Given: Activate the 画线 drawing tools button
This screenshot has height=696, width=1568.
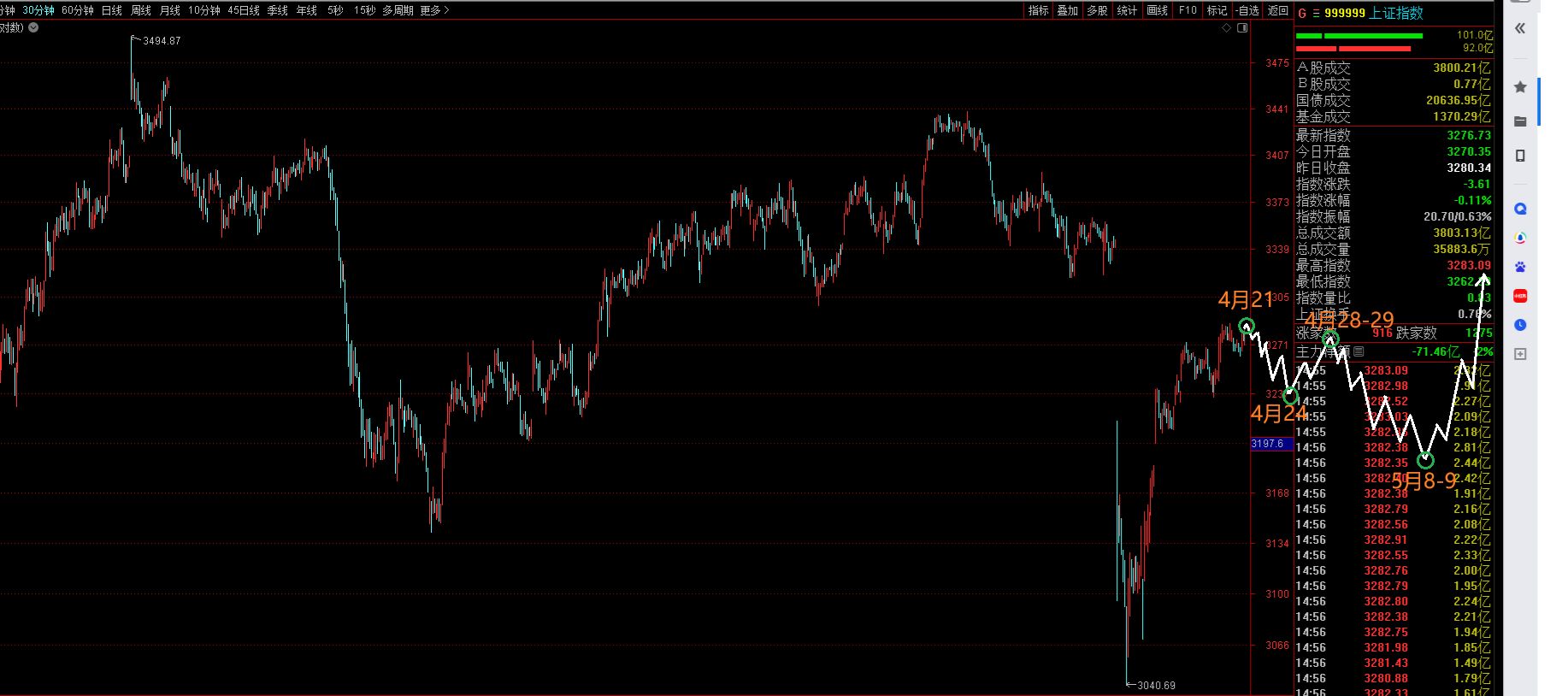Looking at the screenshot, I should [x=1158, y=10].
